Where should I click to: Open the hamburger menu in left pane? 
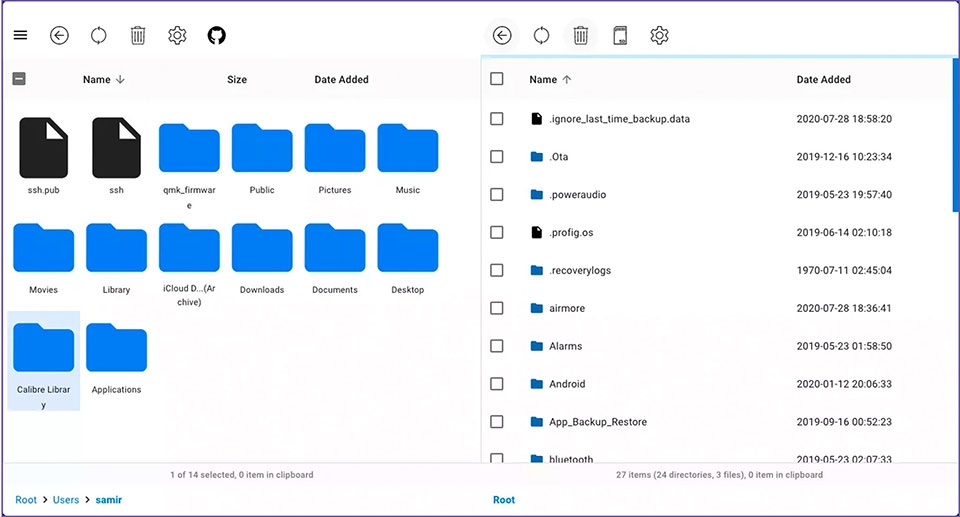pyautogui.click(x=20, y=35)
